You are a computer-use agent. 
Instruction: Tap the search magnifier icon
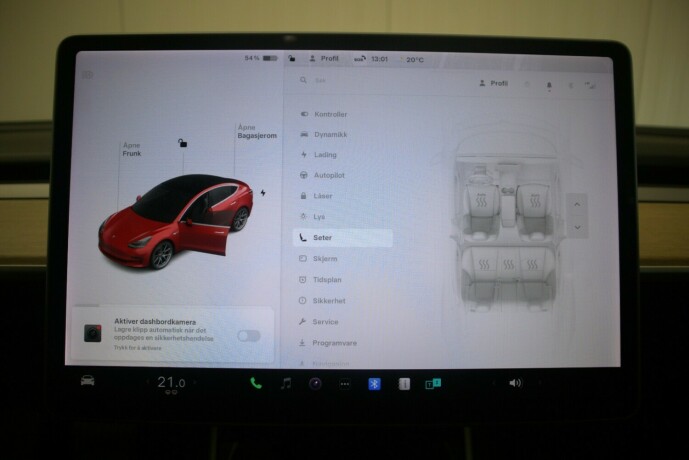point(303,80)
